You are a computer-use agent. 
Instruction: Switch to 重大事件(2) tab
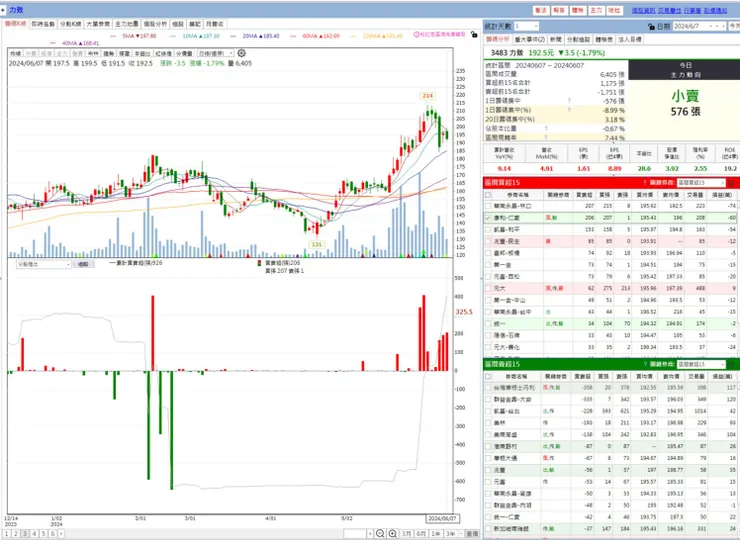click(x=530, y=40)
